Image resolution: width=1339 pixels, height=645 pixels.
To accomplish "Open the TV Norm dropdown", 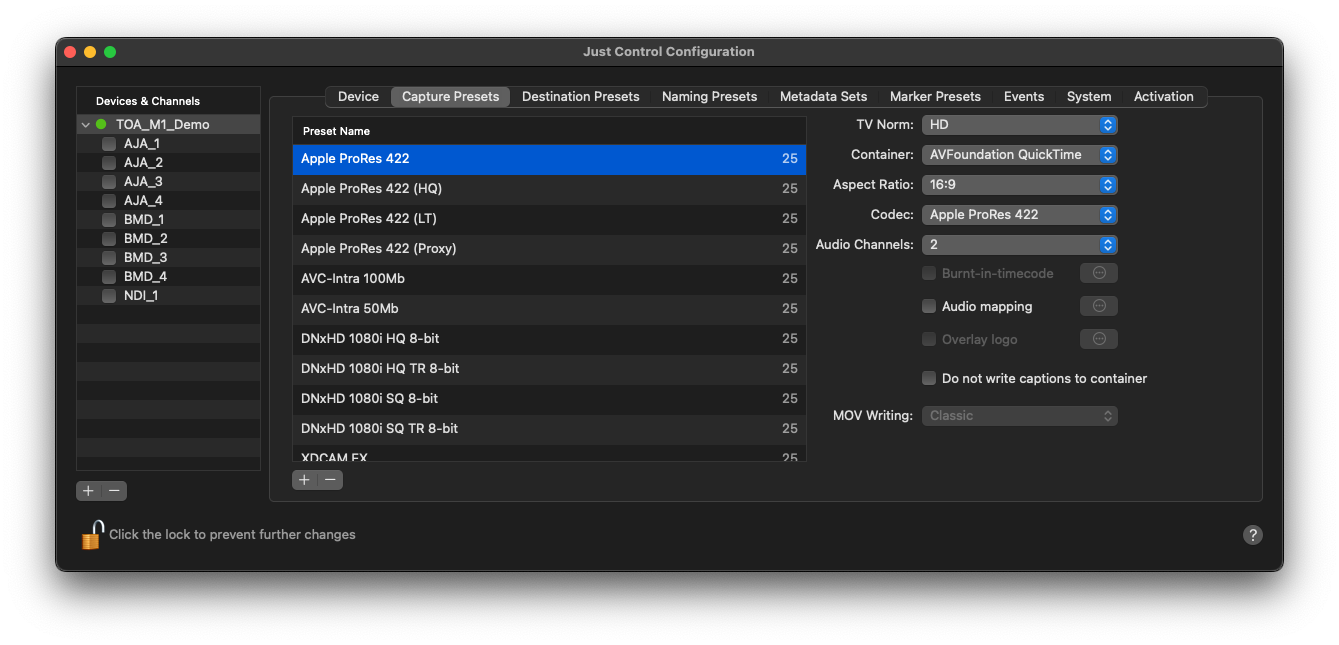I will click(x=1019, y=125).
